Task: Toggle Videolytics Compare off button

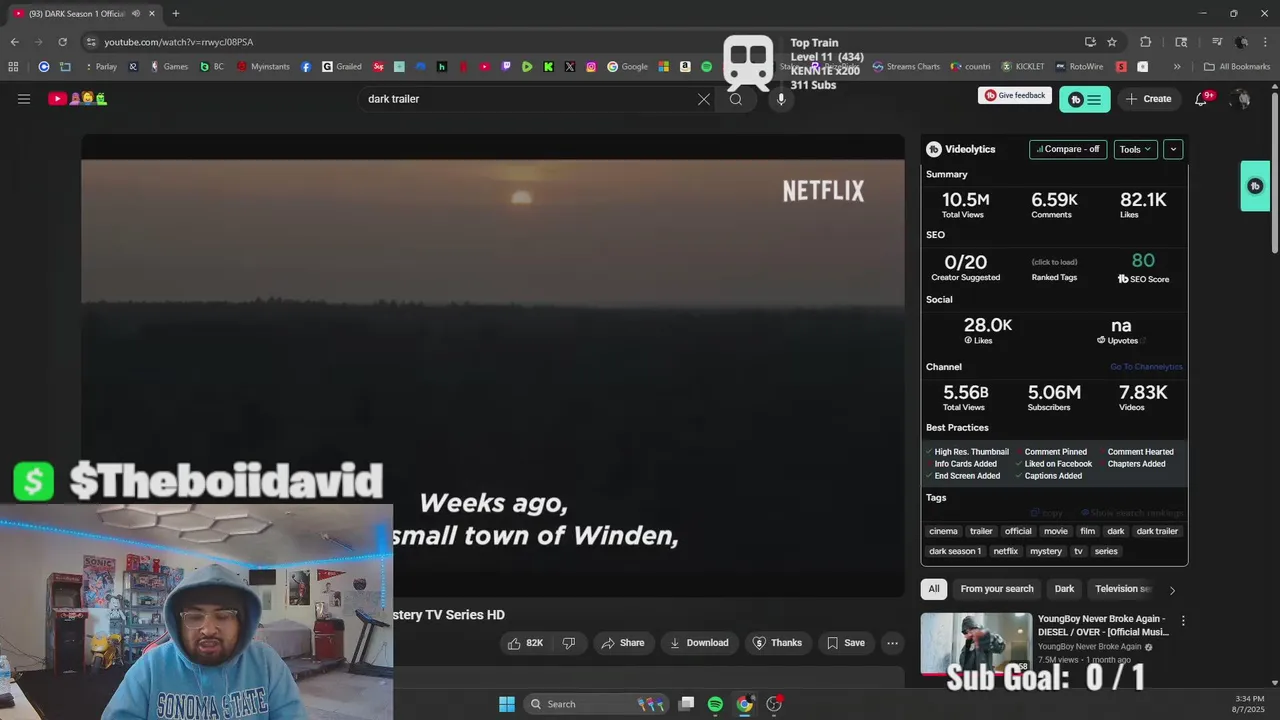Action: pyautogui.click(x=1068, y=149)
